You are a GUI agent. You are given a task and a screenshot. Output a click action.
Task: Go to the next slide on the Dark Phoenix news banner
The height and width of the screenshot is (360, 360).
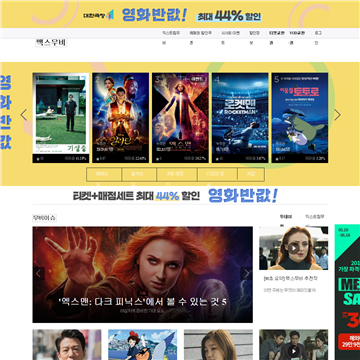click(247, 274)
